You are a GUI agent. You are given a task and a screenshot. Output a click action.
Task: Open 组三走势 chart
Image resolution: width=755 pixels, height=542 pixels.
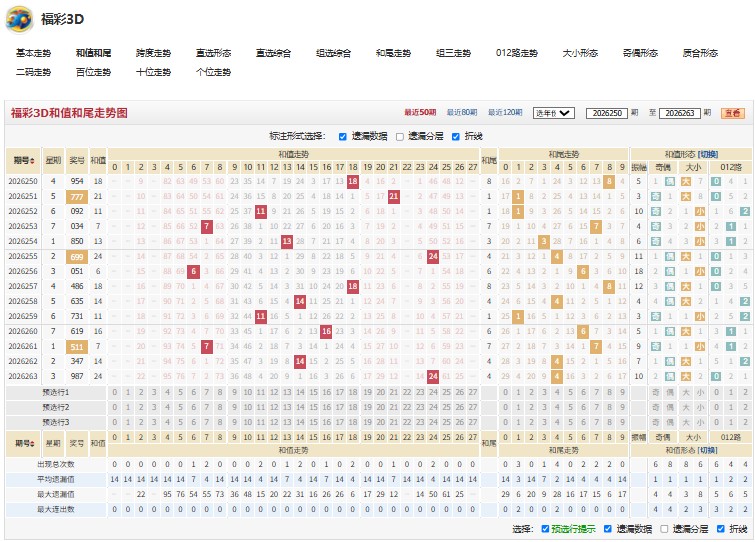453,53
